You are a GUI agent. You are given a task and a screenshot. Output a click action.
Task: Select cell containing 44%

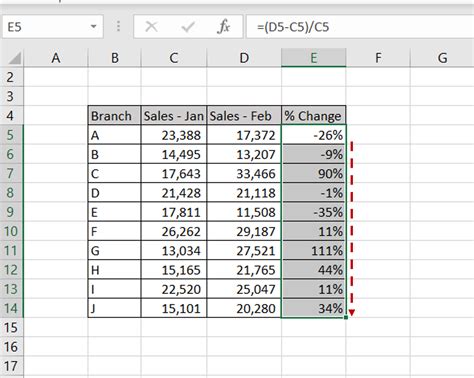313,270
